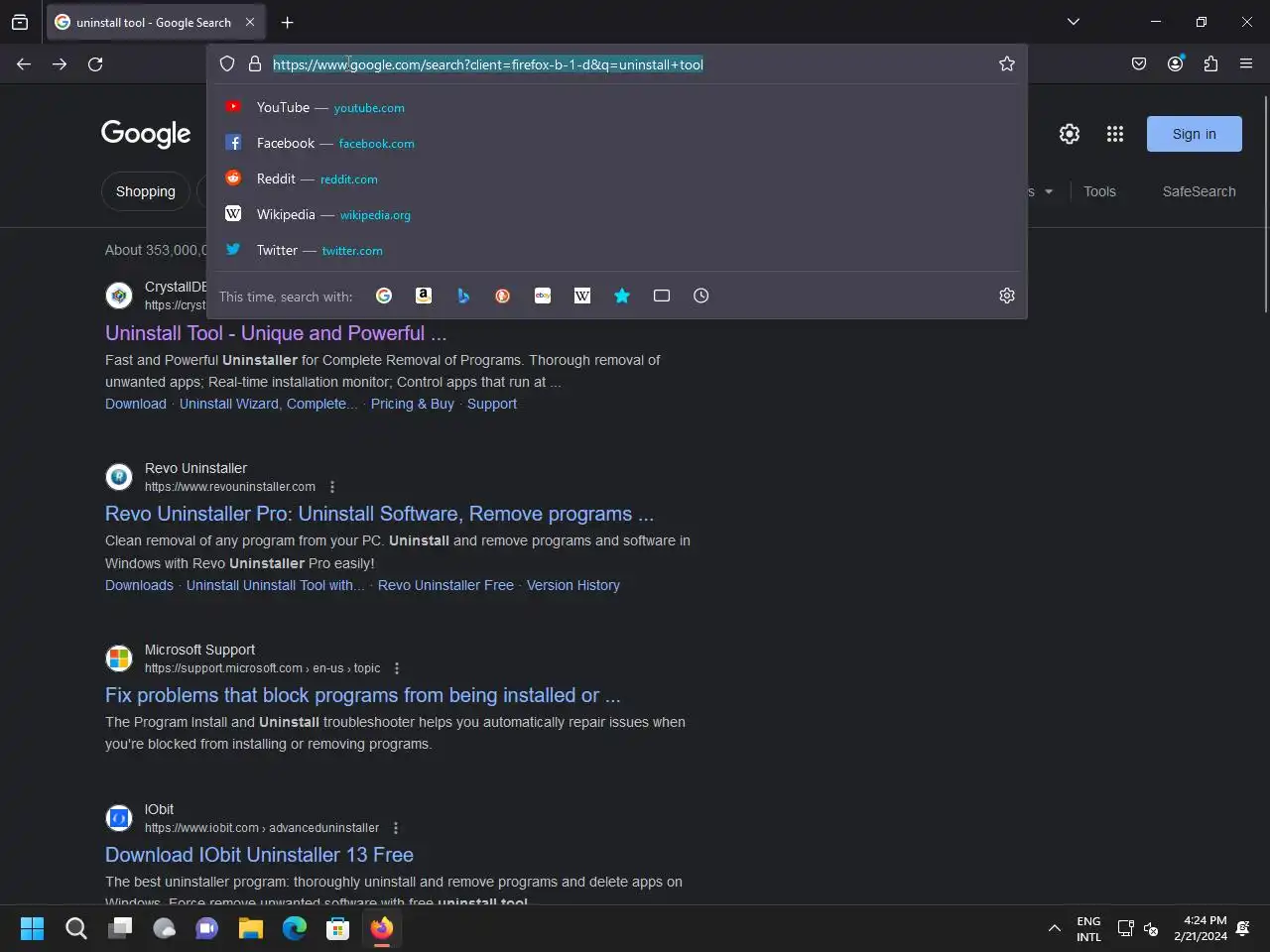Show hidden system tray icons chevron

[1055, 929]
